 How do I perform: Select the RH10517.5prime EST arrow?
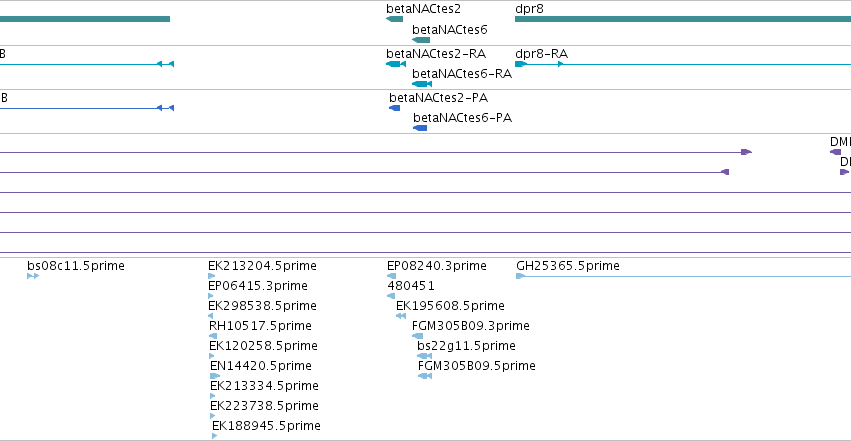coord(213,336)
